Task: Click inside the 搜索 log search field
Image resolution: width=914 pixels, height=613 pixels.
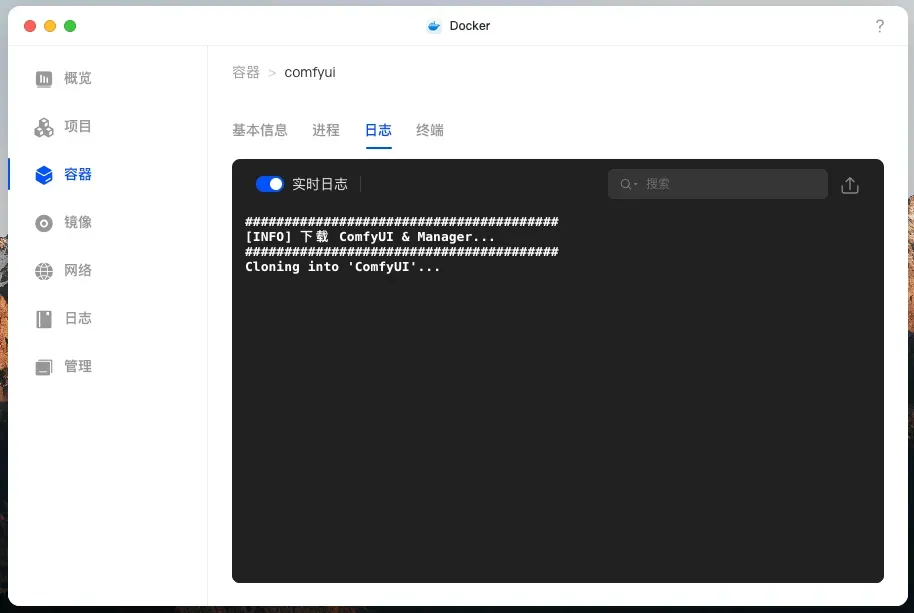Action: (718, 184)
